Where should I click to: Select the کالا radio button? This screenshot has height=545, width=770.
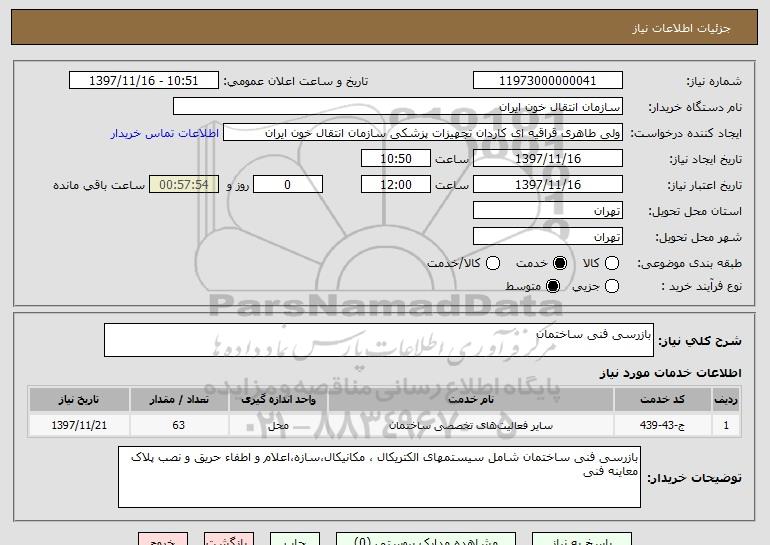pyautogui.click(x=611, y=263)
